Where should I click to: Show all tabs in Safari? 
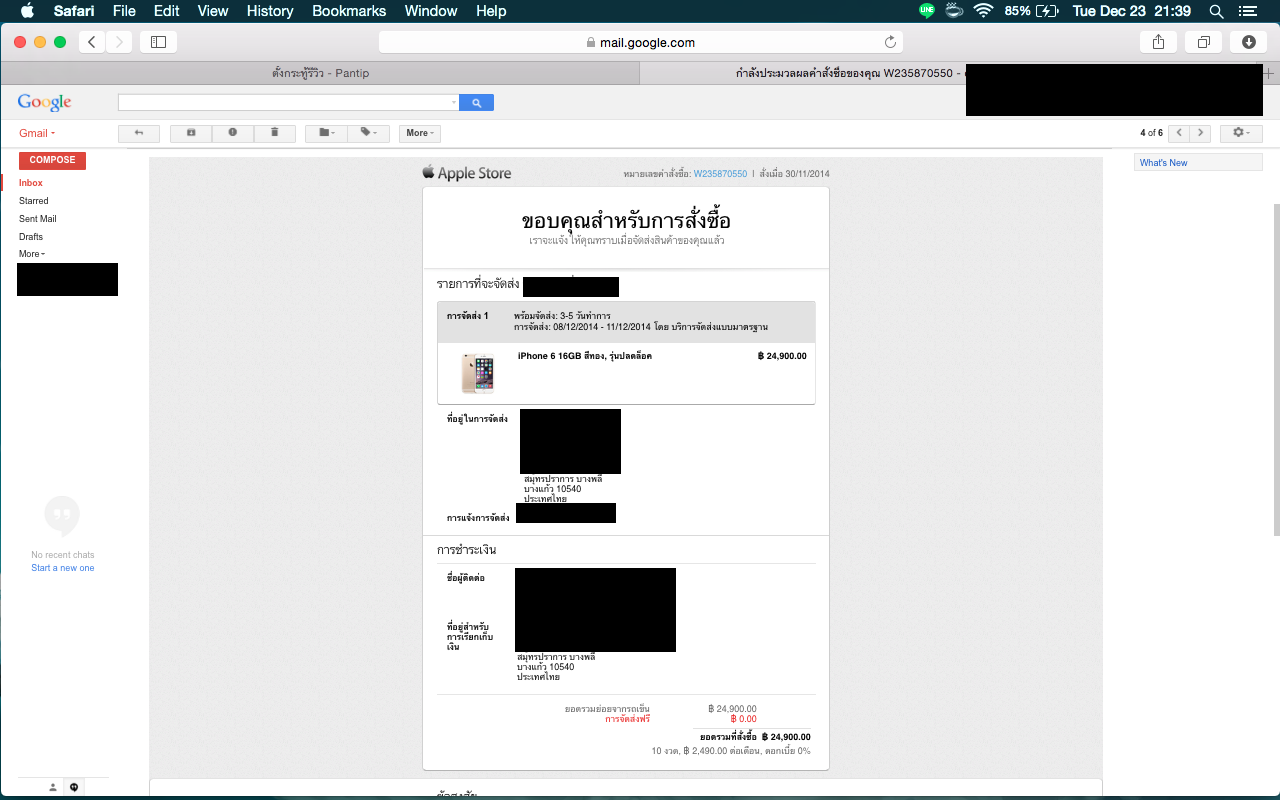click(x=1204, y=42)
